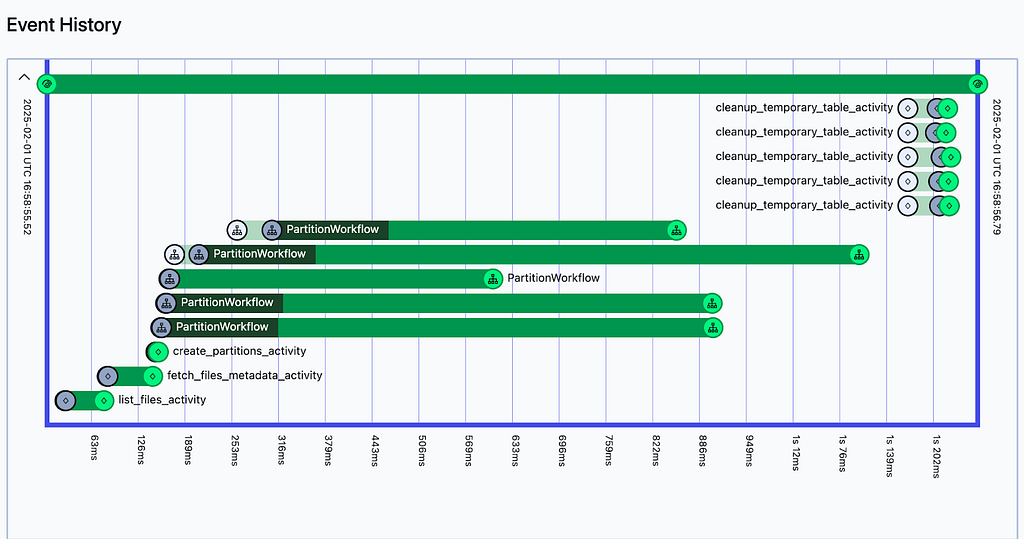Click PartitionWorkflow label right of shortest bar

point(553,278)
